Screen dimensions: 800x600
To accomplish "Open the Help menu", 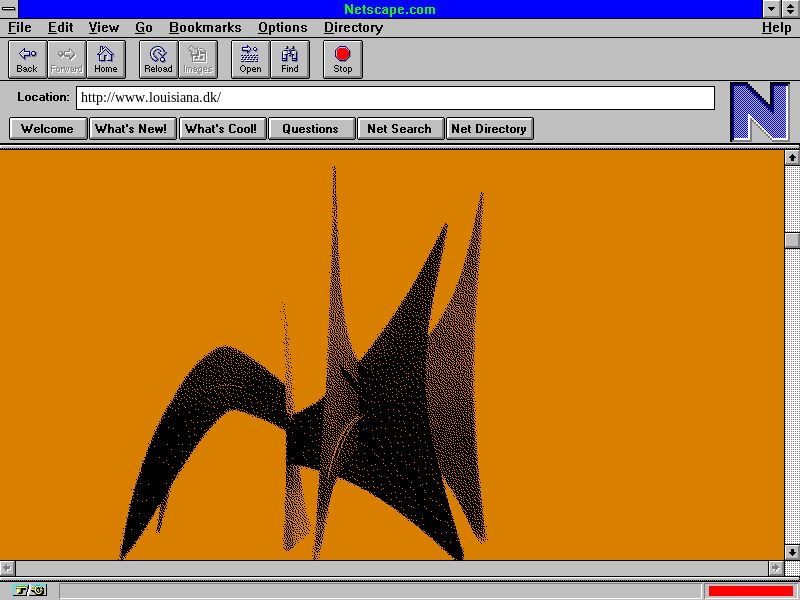I will click(776, 28).
